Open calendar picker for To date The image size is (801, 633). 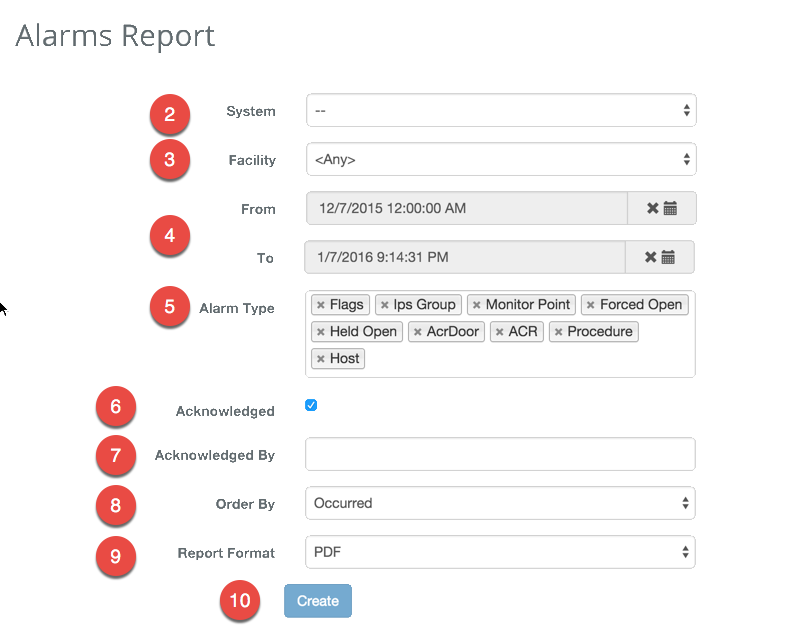coord(669,257)
